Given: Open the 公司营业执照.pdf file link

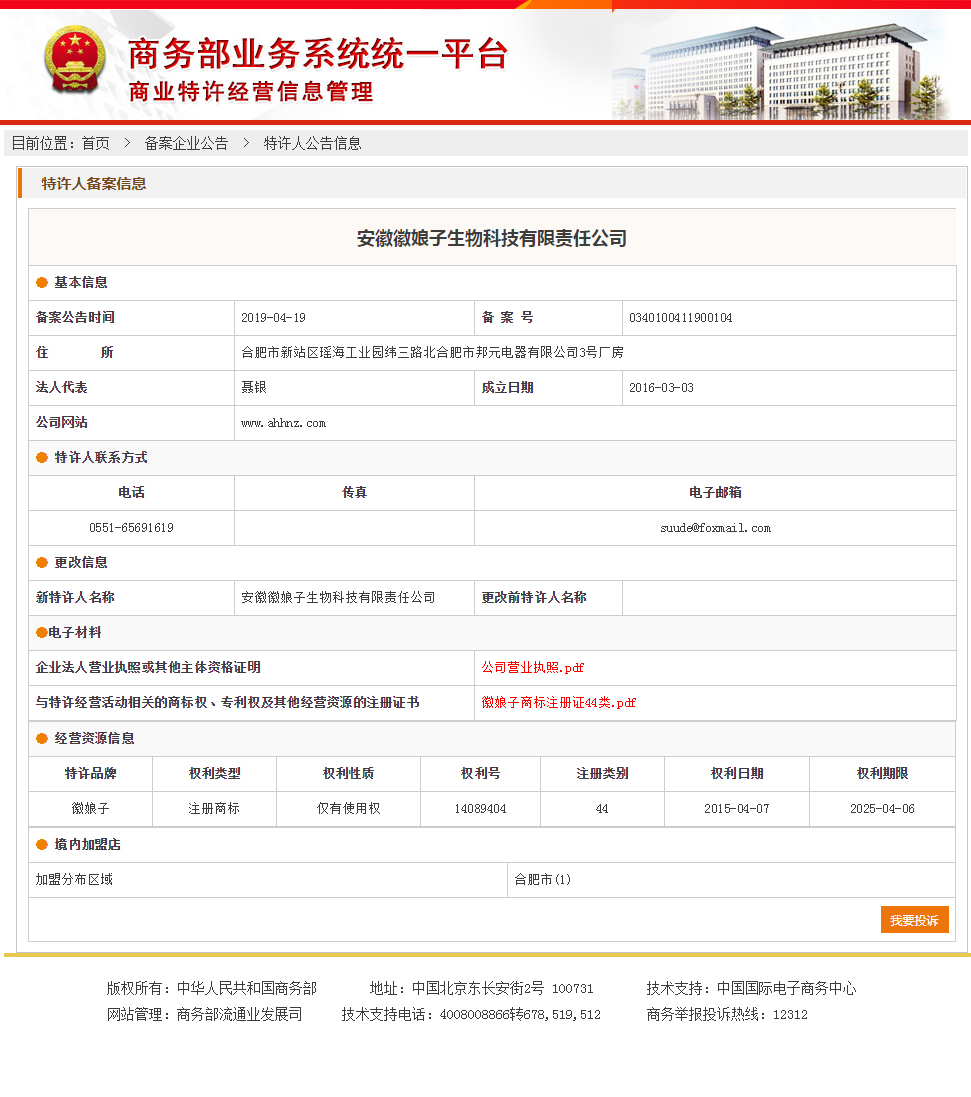Looking at the screenshot, I should tap(532, 668).
